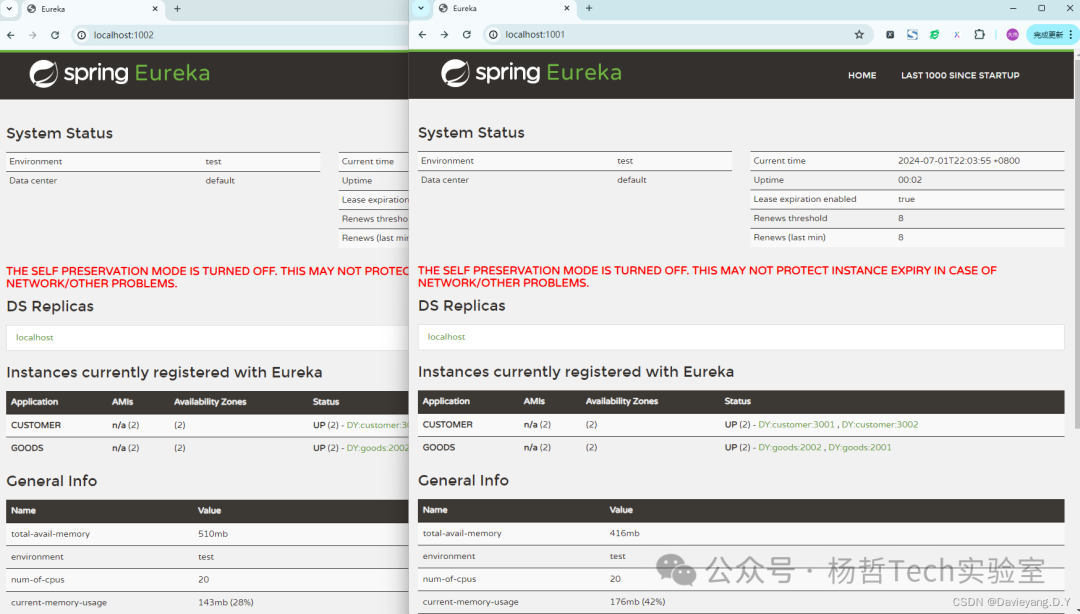Go back in the localhost:1001 window
The width and height of the screenshot is (1080, 614).
pyautogui.click(x=422, y=34)
